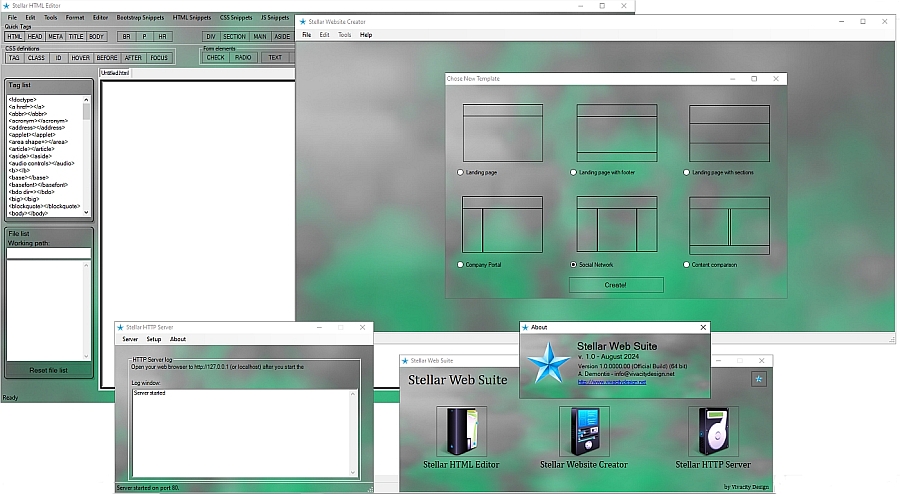Click the CSS FOCUS definition button
The width and height of the screenshot is (900, 494).
[x=160, y=58]
